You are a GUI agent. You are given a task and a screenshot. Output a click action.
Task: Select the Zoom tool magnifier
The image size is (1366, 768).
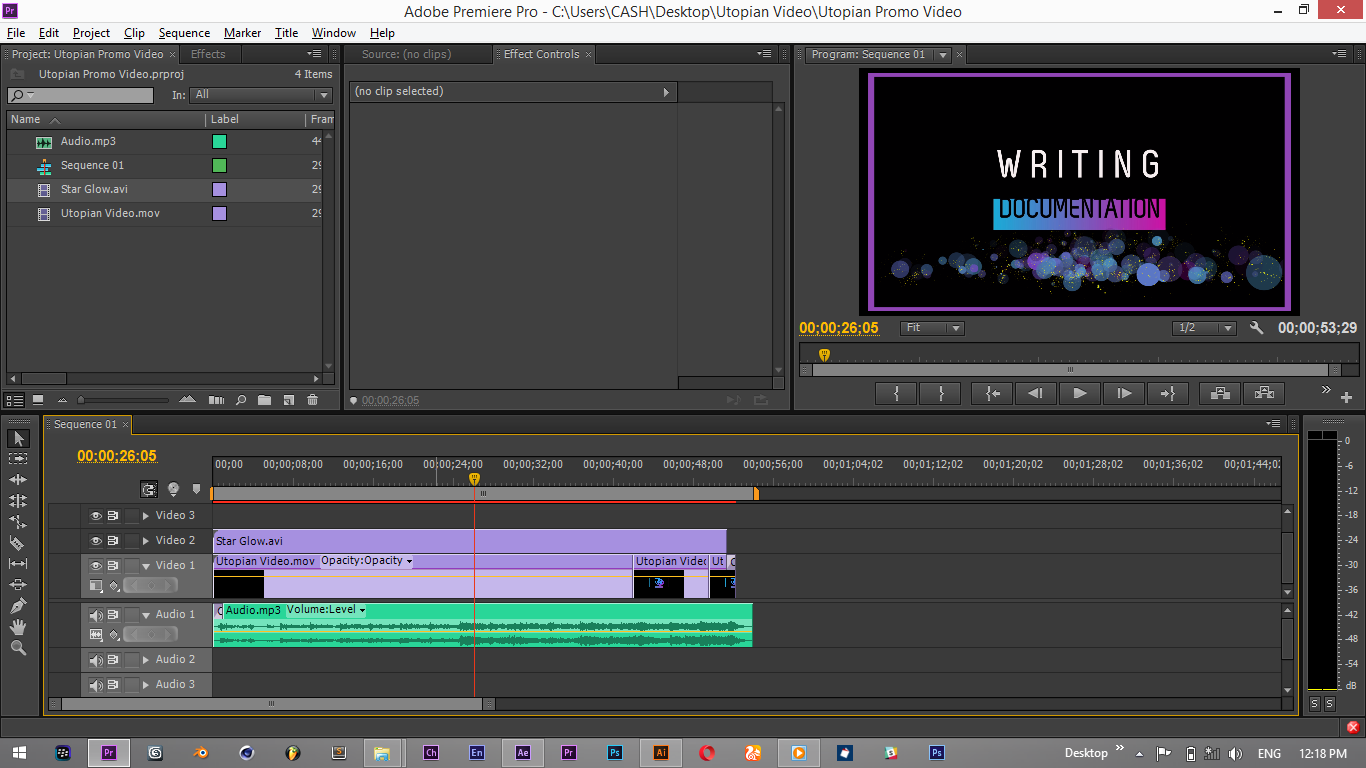(17, 648)
